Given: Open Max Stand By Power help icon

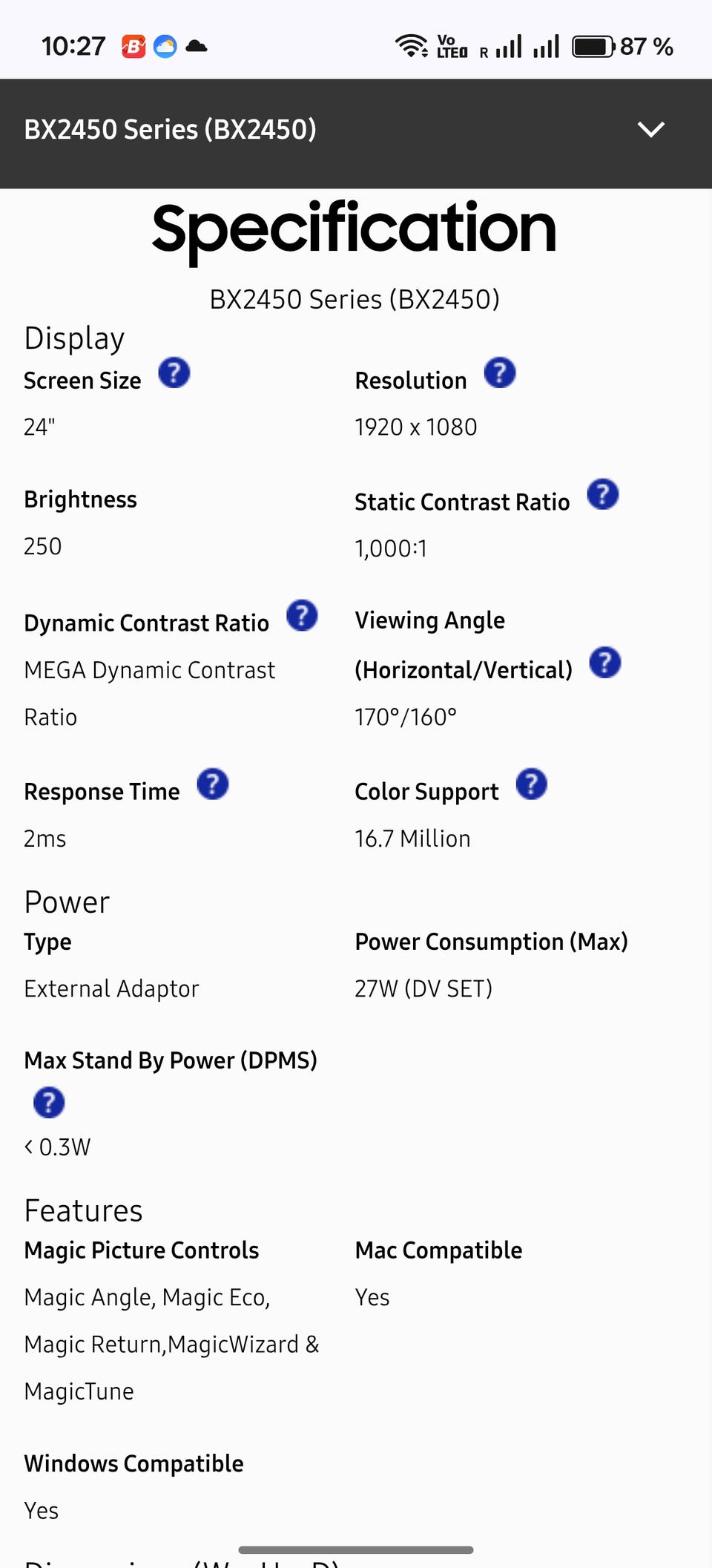Looking at the screenshot, I should click(x=49, y=1103).
